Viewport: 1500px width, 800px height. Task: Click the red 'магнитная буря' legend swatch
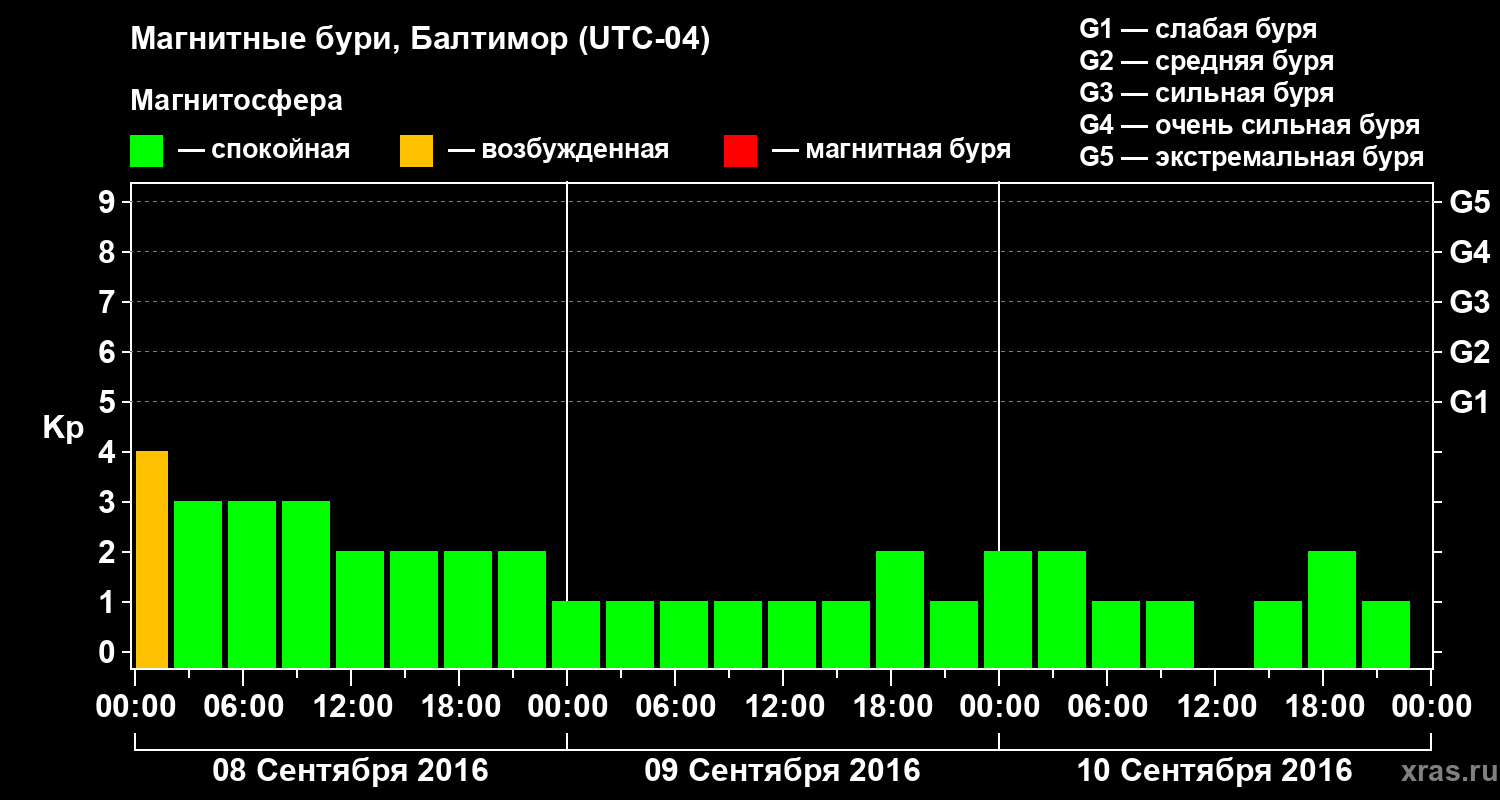pos(741,151)
